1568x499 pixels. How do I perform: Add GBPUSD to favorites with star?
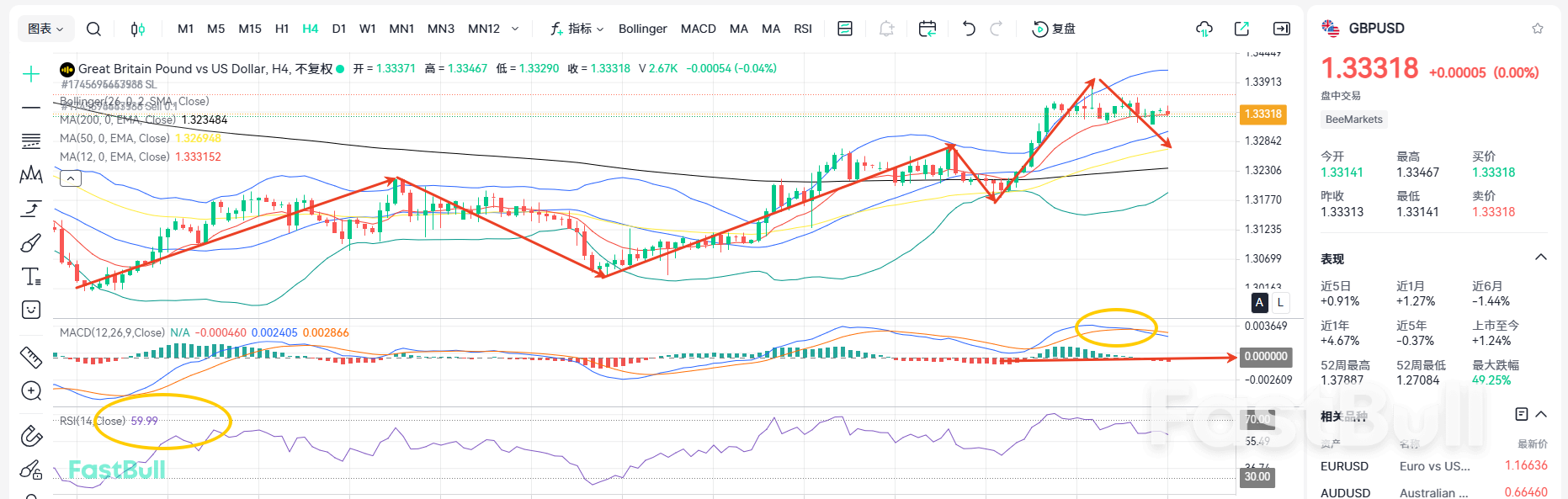1538,29
